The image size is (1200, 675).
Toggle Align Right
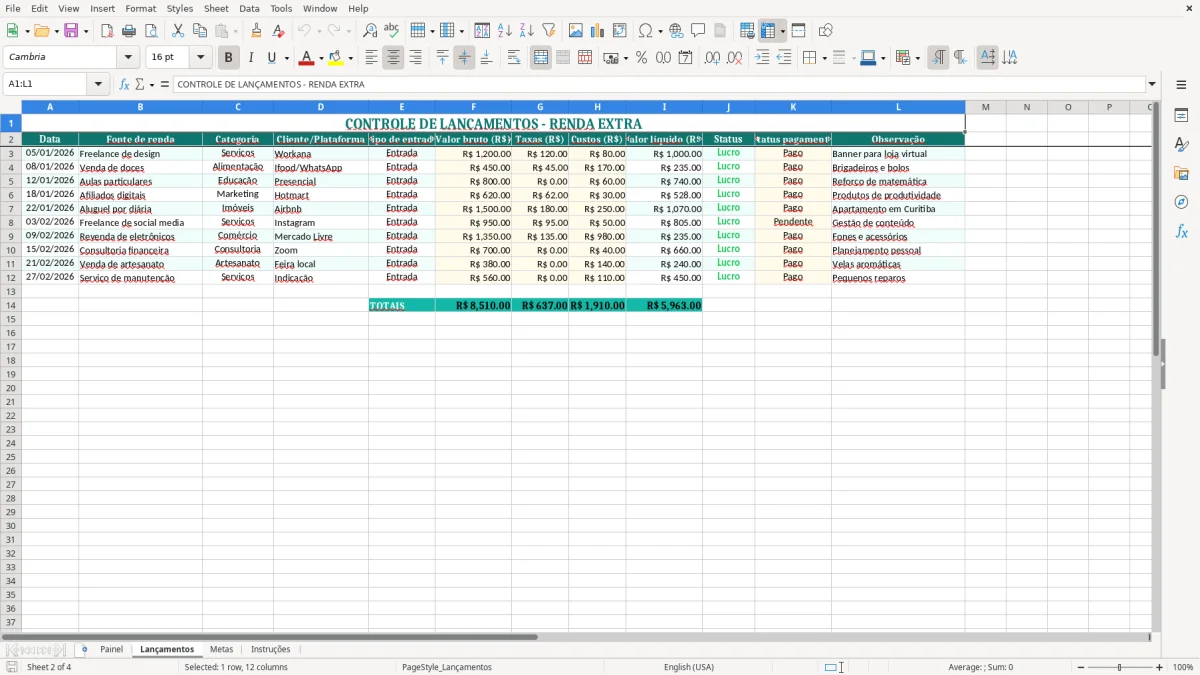415,58
